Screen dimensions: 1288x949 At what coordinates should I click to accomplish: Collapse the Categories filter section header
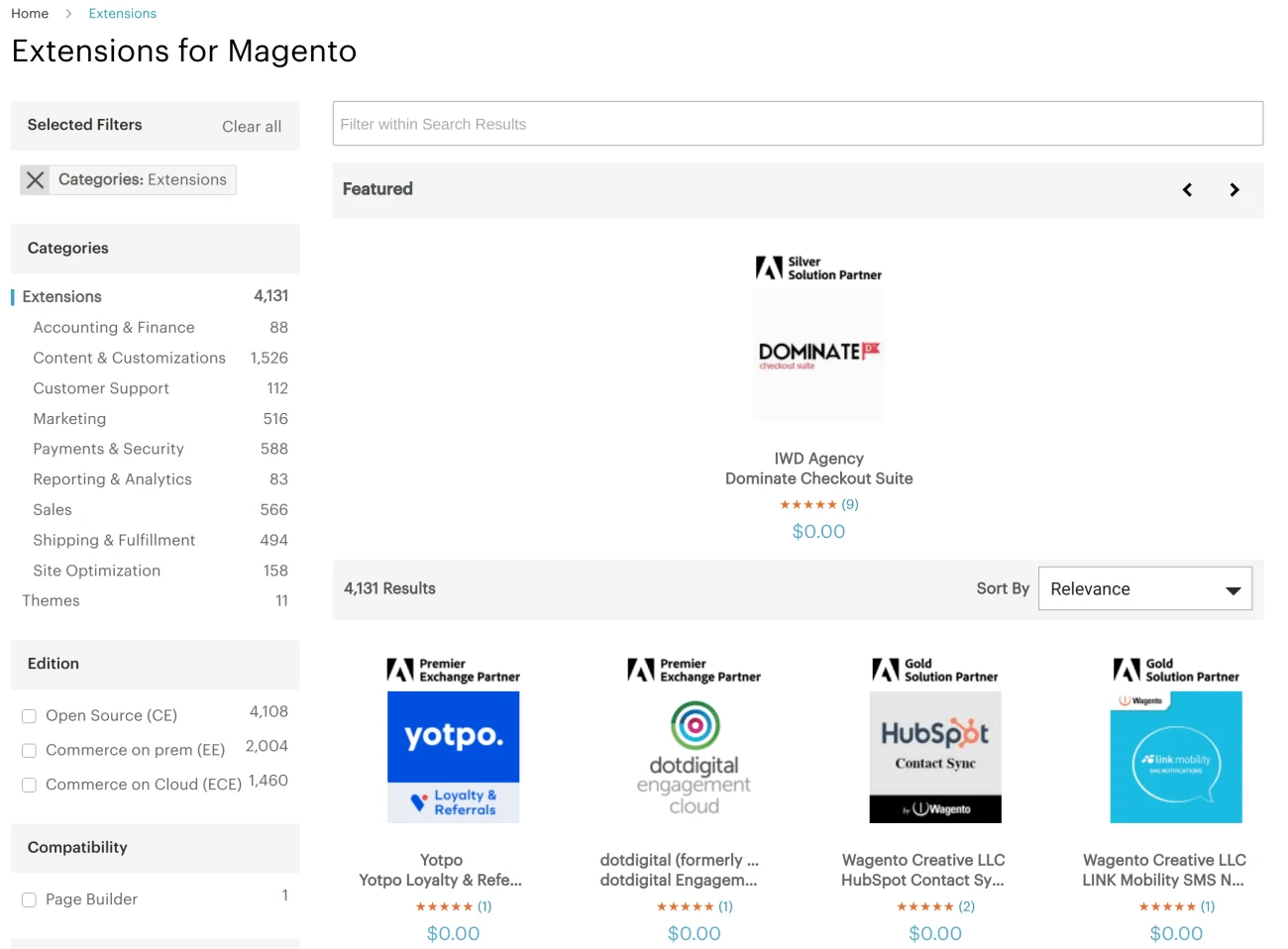[x=155, y=249]
